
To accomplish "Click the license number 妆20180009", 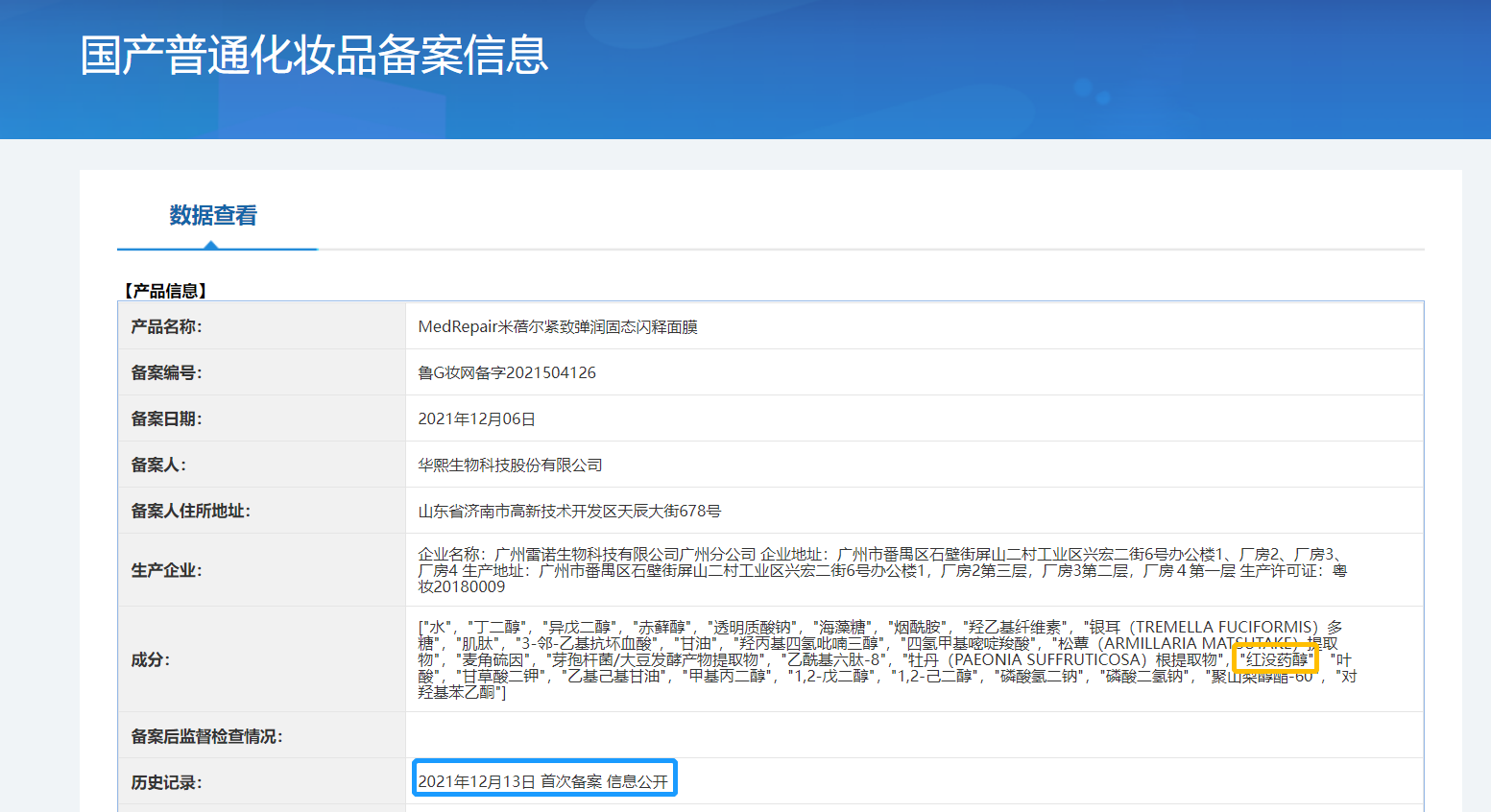I will (462, 587).
